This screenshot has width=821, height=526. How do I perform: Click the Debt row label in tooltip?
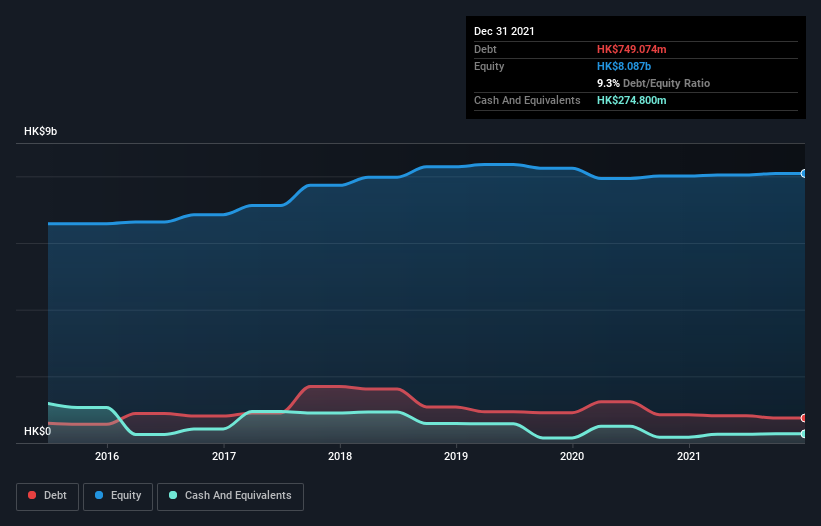click(485, 49)
